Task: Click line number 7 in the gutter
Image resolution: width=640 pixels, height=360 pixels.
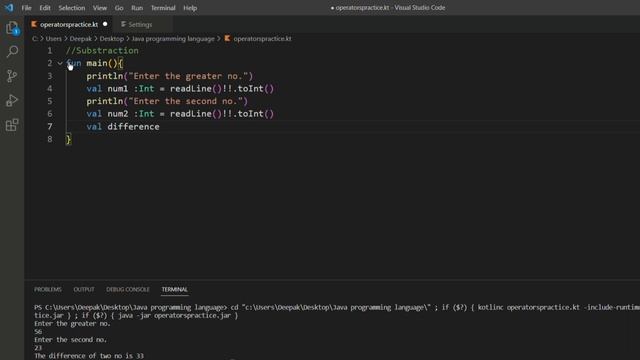Action: pyautogui.click(x=50, y=127)
